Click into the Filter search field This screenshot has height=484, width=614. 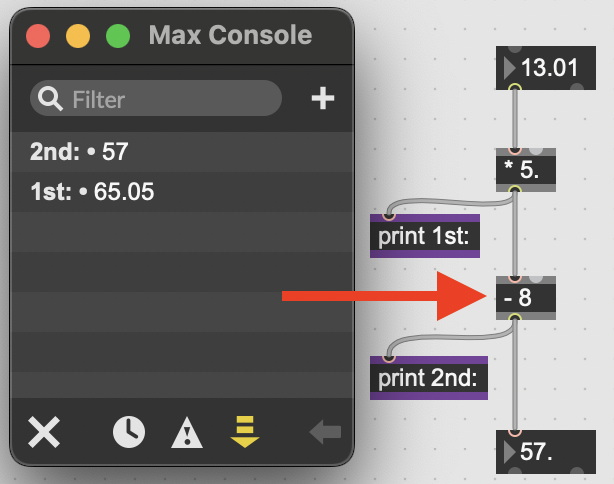point(170,99)
